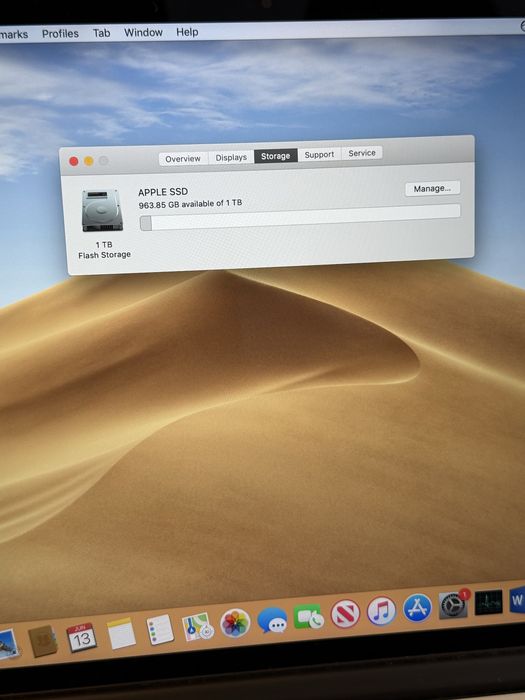525x700 pixels.
Task: Switch to the Overview tab
Action: (183, 158)
